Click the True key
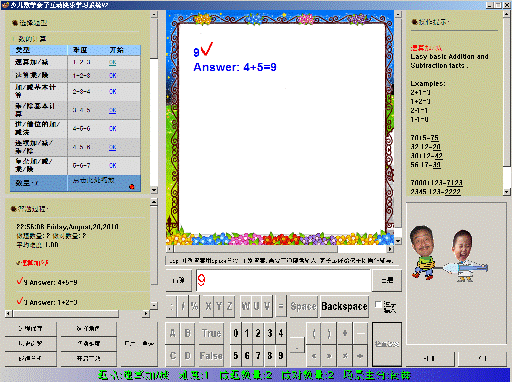 [x=211, y=333]
